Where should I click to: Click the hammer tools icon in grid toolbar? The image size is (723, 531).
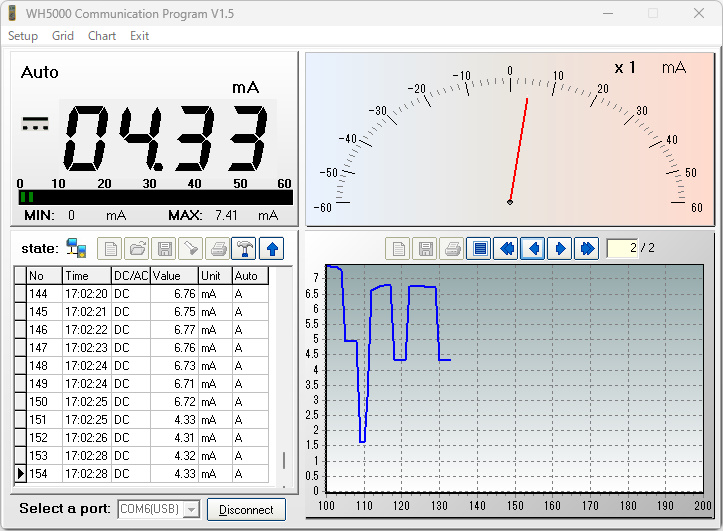(243, 248)
